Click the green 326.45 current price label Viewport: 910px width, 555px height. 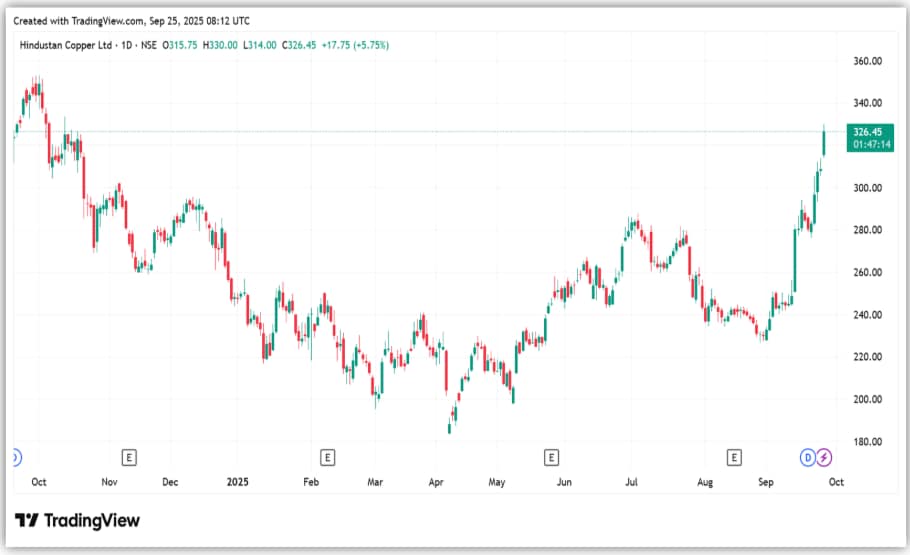click(866, 131)
